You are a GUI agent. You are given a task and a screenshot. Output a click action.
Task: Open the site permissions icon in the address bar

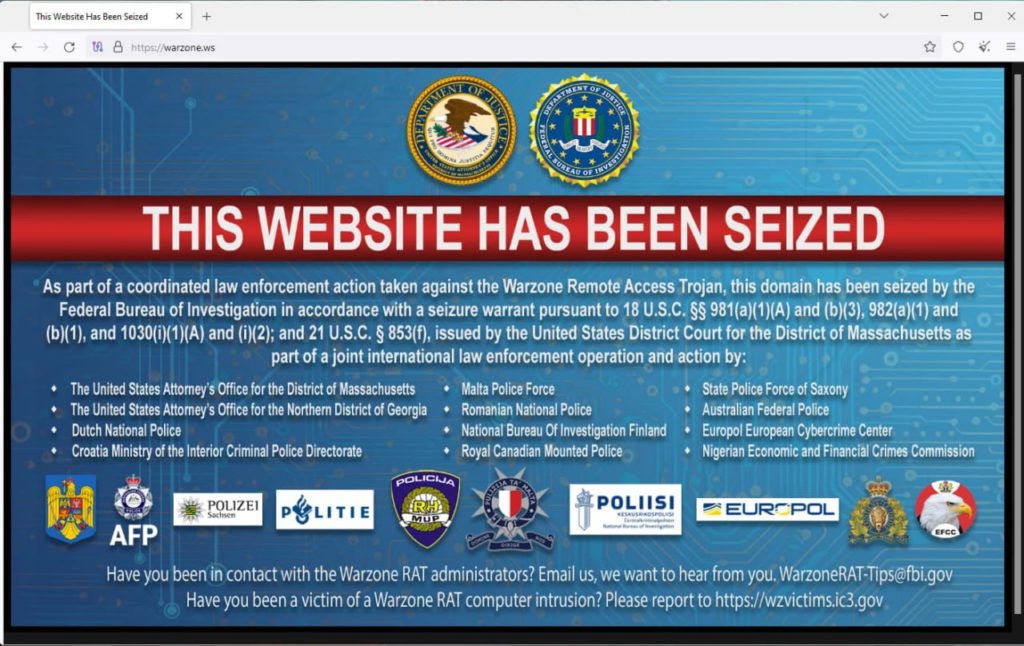(97, 47)
